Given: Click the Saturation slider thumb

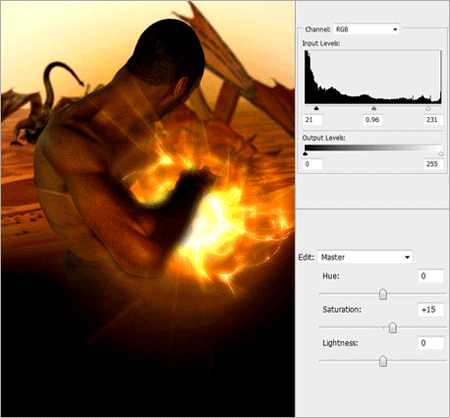Looking at the screenshot, I should (393, 328).
